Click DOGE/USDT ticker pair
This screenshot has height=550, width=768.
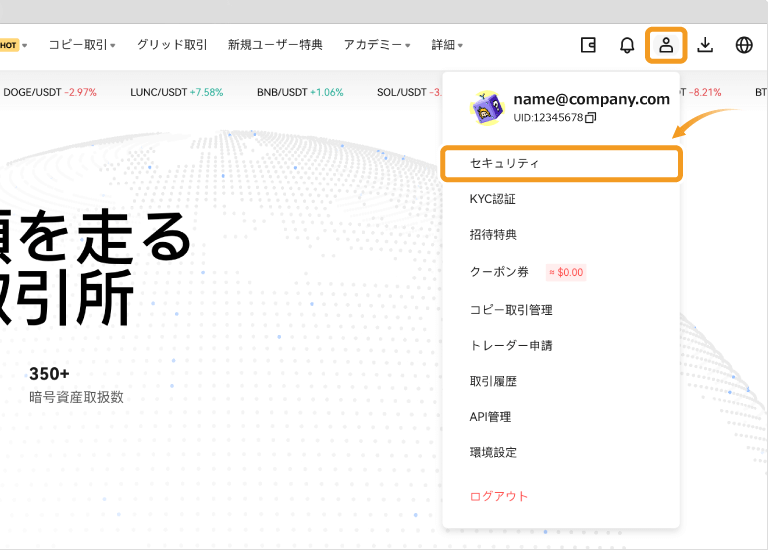click(49, 92)
